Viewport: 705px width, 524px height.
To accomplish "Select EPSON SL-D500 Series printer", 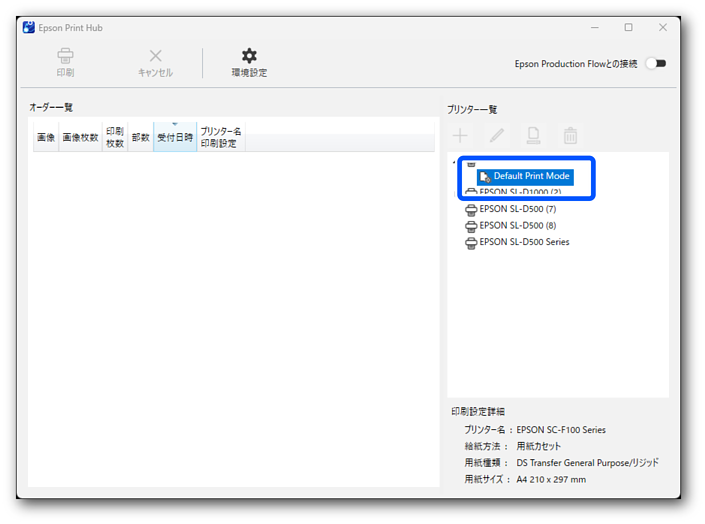I will 523,242.
